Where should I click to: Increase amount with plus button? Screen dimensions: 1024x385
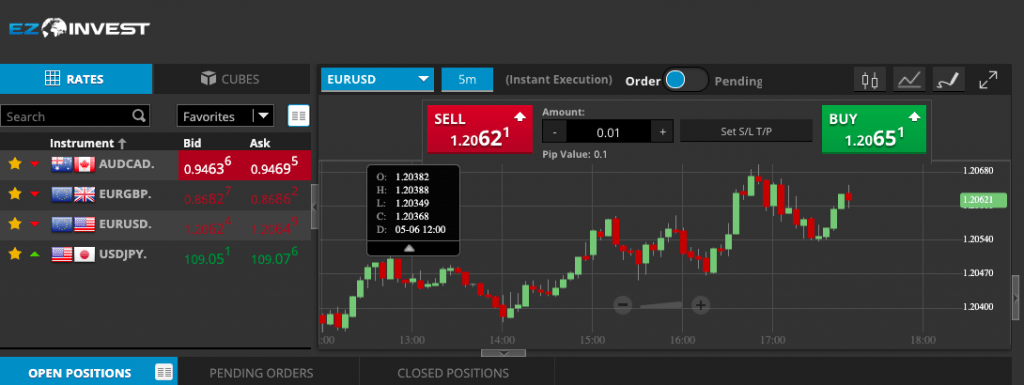pyautogui.click(x=662, y=132)
